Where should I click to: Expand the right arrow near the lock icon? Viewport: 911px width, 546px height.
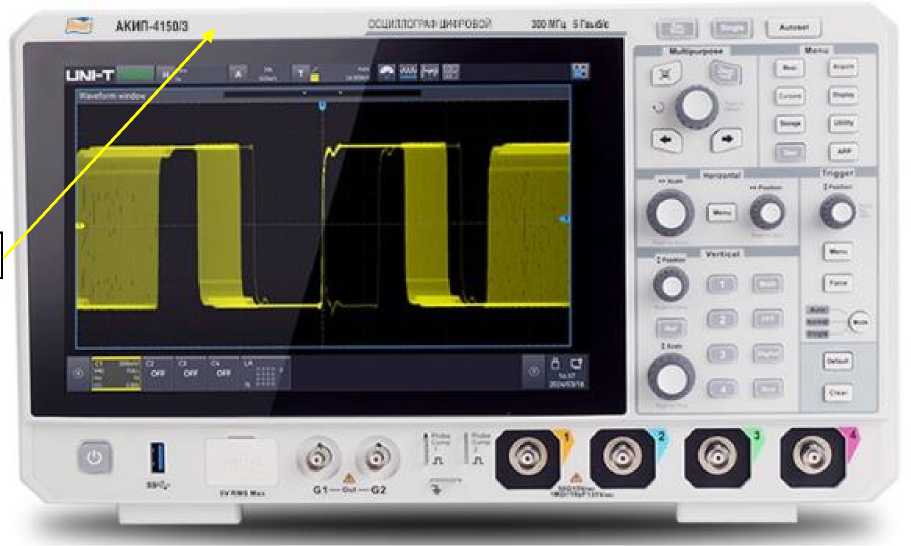click(534, 371)
